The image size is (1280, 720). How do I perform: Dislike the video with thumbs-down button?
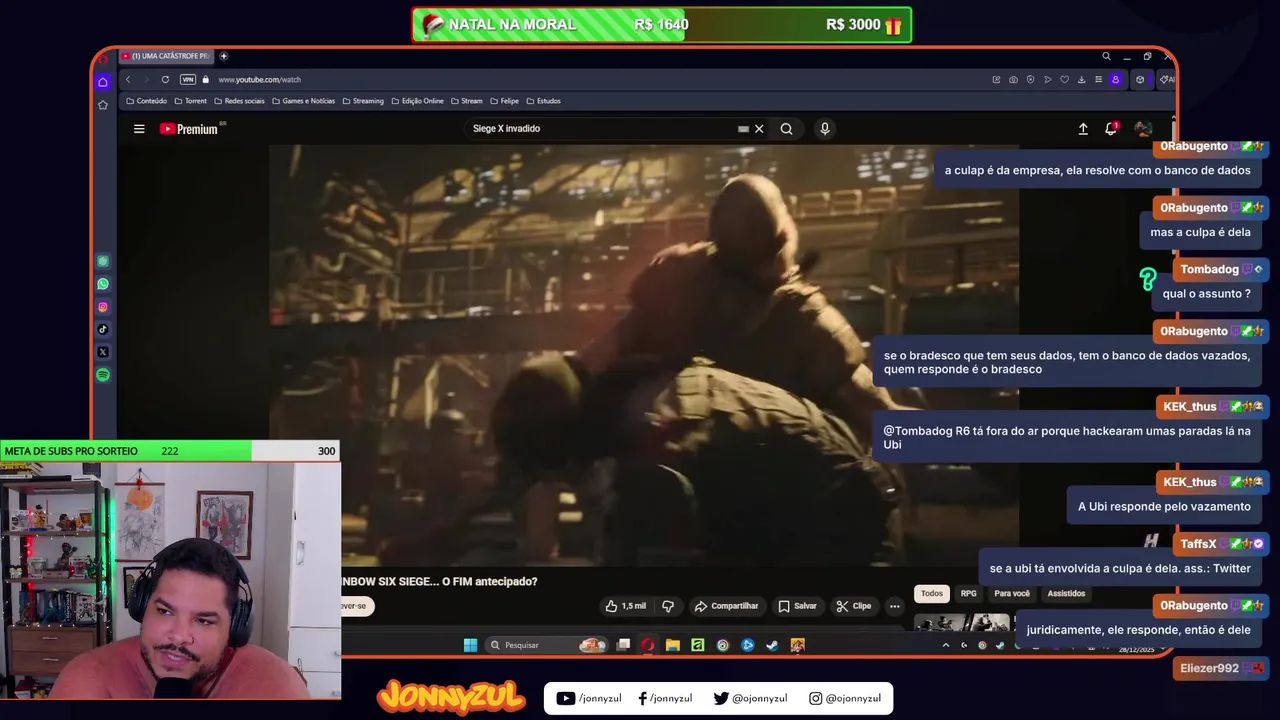668,606
